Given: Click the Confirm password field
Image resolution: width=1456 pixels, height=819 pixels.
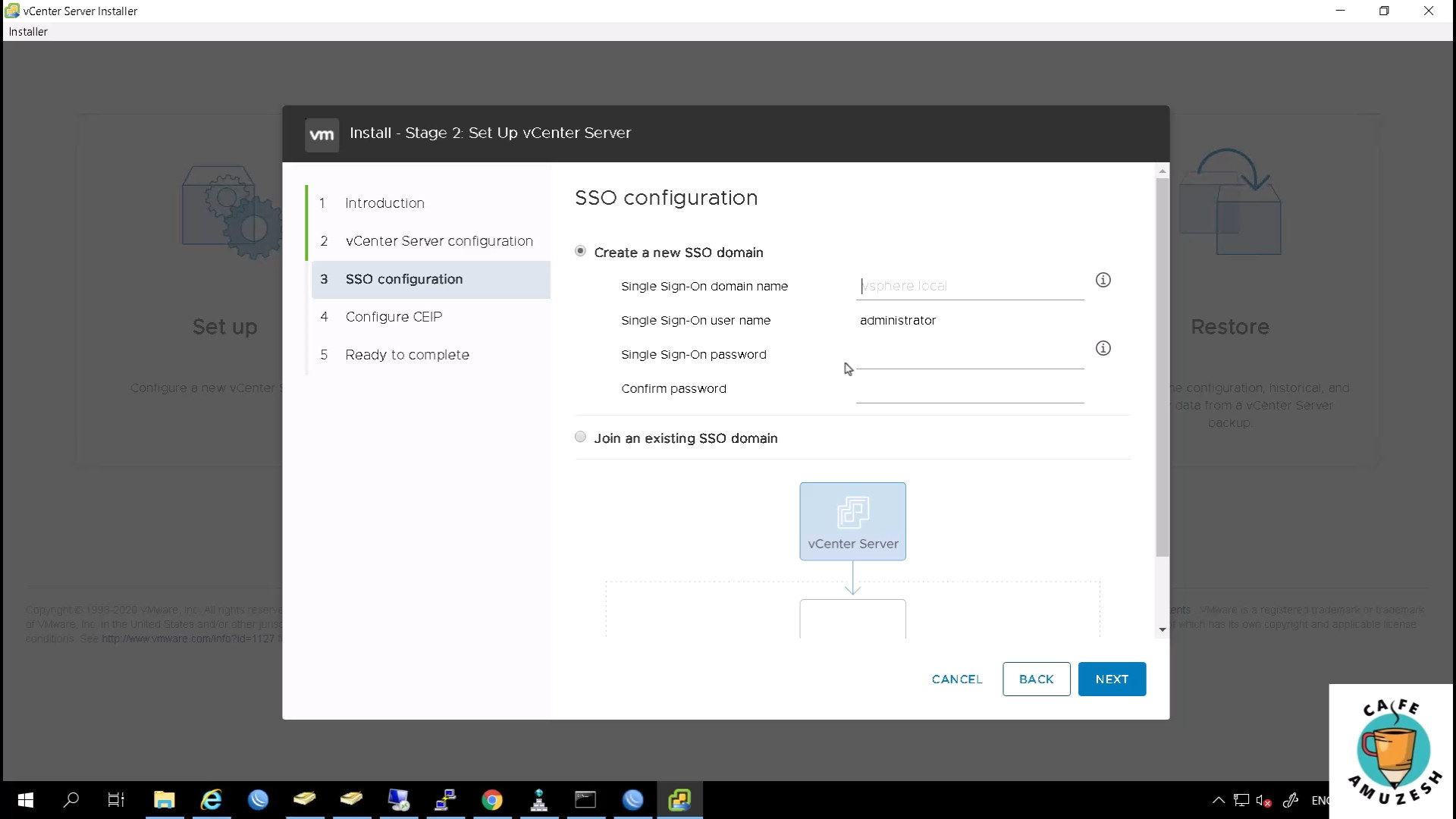Looking at the screenshot, I should point(970,389).
